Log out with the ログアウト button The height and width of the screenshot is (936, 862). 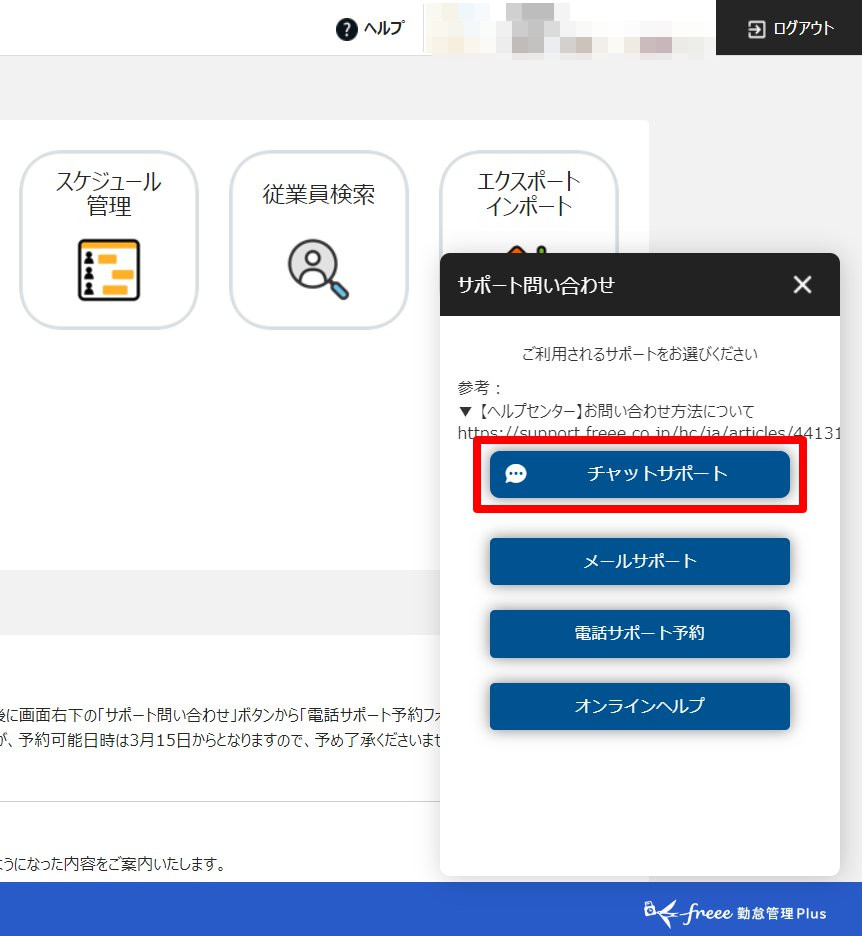[789, 27]
